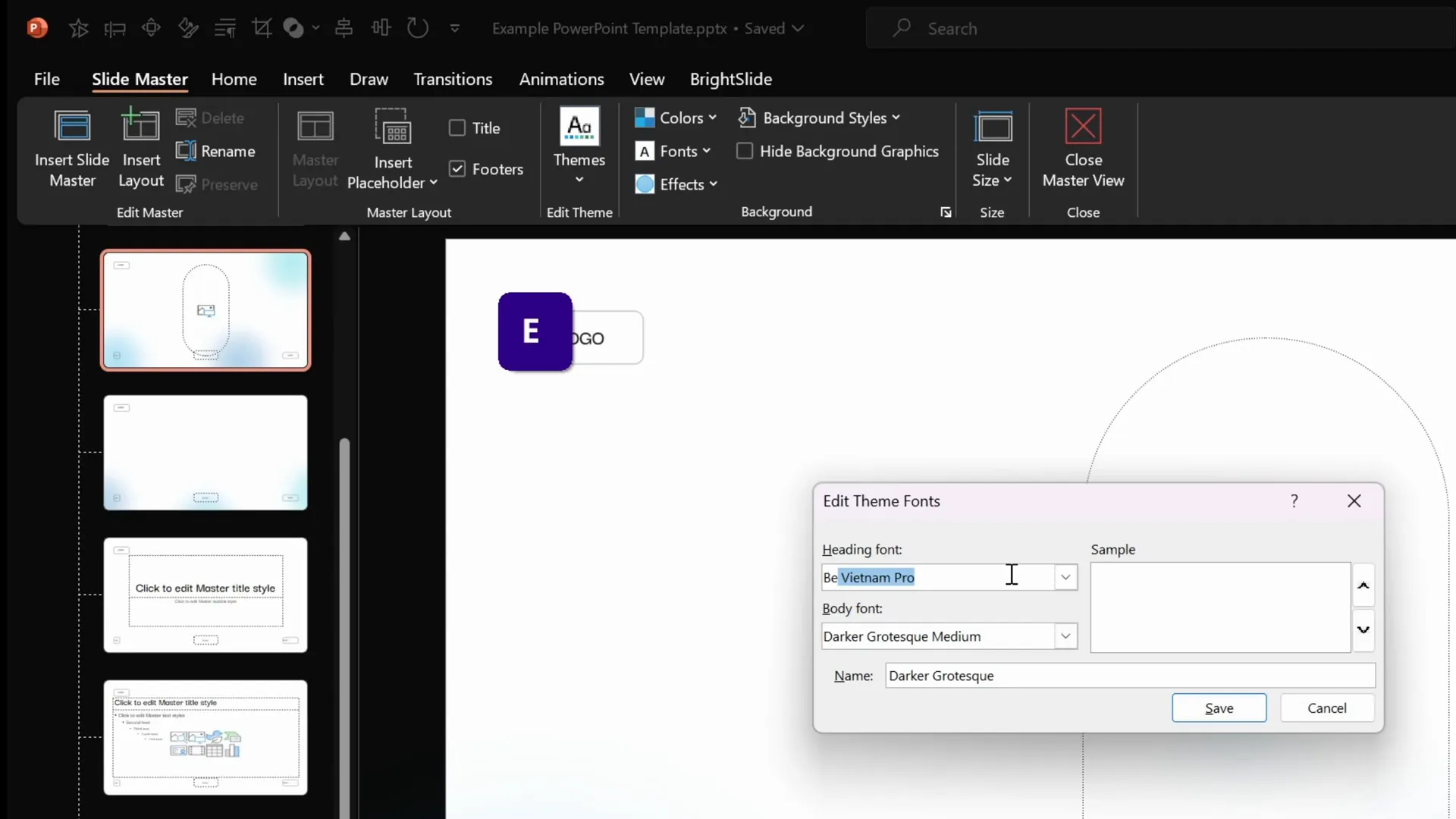
Task: Expand the Body font dropdown arrow
Action: click(x=1065, y=636)
